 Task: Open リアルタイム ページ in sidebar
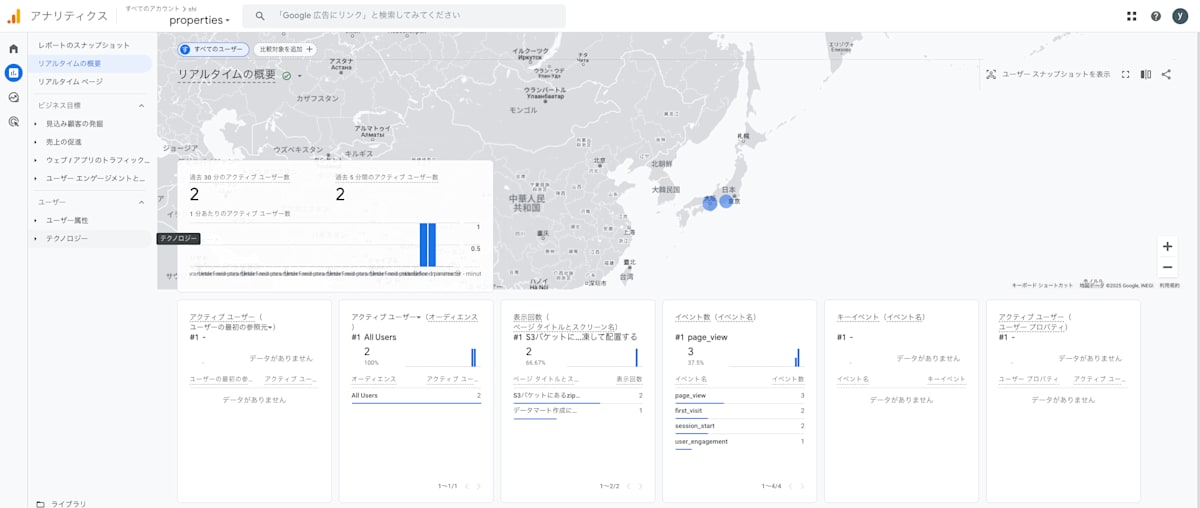pyautogui.click(x=70, y=81)
